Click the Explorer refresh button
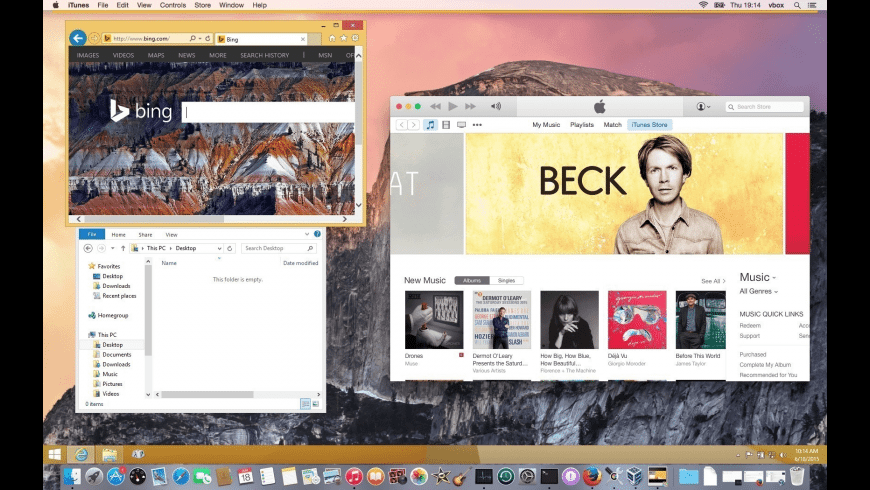 [x=230, y=248]
